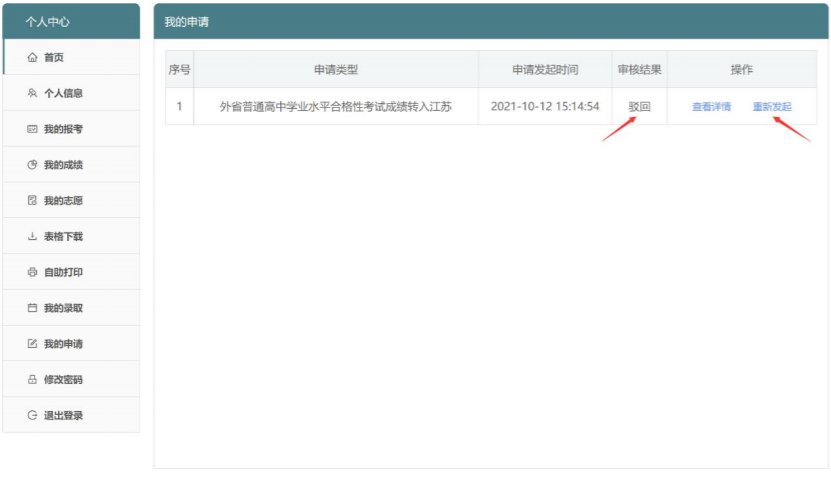Image resolution: width=831 pixels, height=477 pixels.
Task: Open the 首页 menu item
Action: click(x=72, y=57)
